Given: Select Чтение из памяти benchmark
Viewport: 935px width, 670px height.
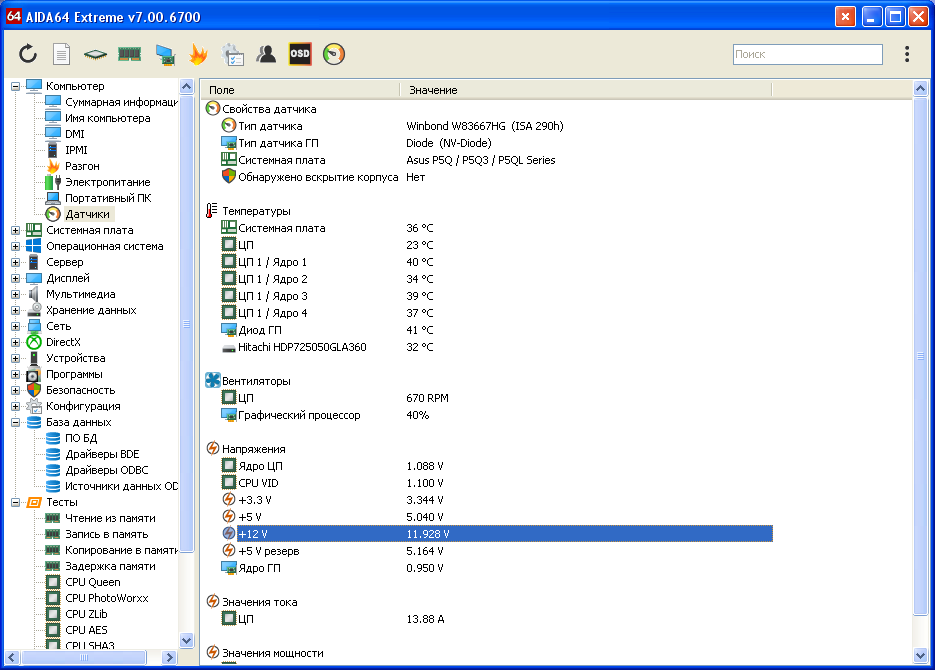Looking at the screenshot, I should click(110, 518).
